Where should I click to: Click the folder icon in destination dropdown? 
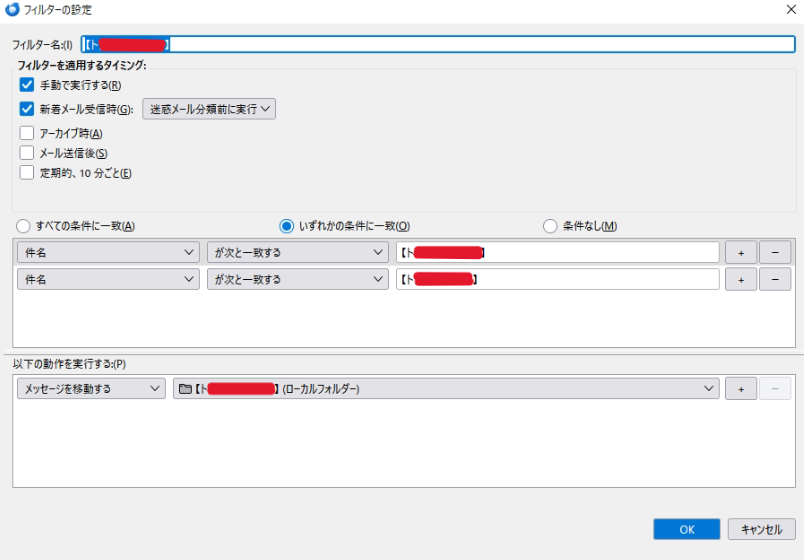tap(184, 389)
